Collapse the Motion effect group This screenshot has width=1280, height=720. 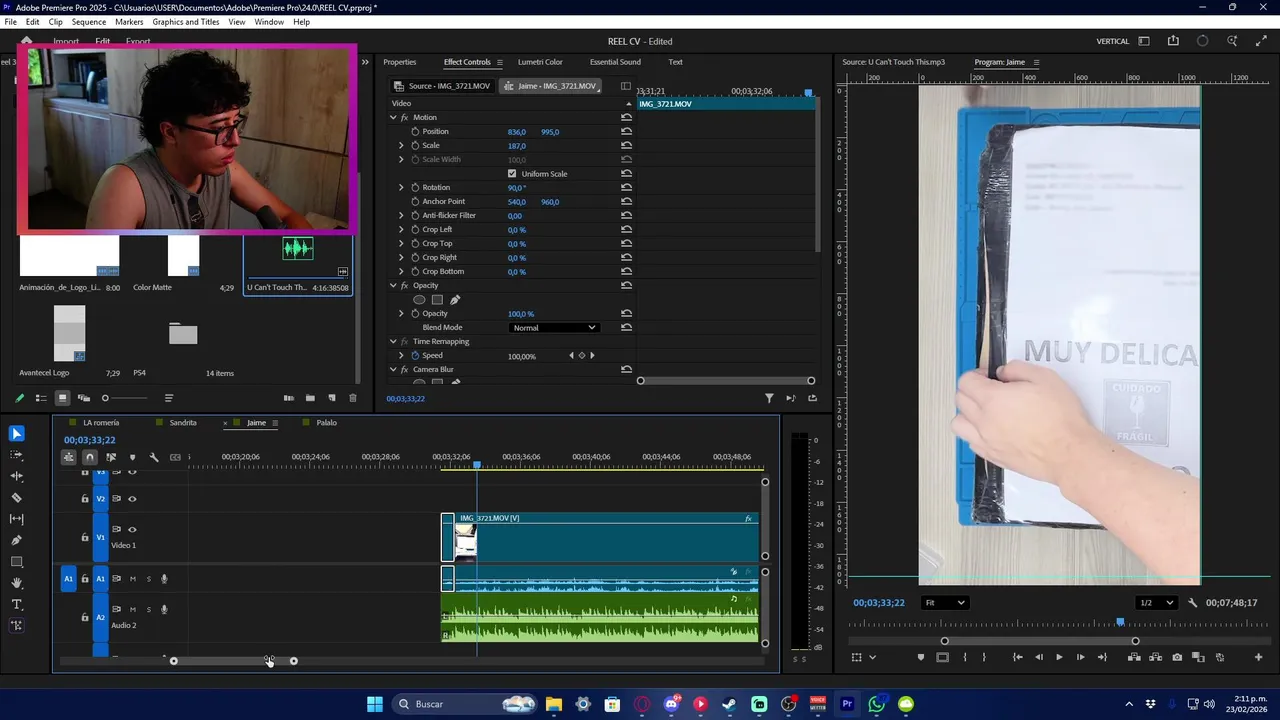click(393, 118)
